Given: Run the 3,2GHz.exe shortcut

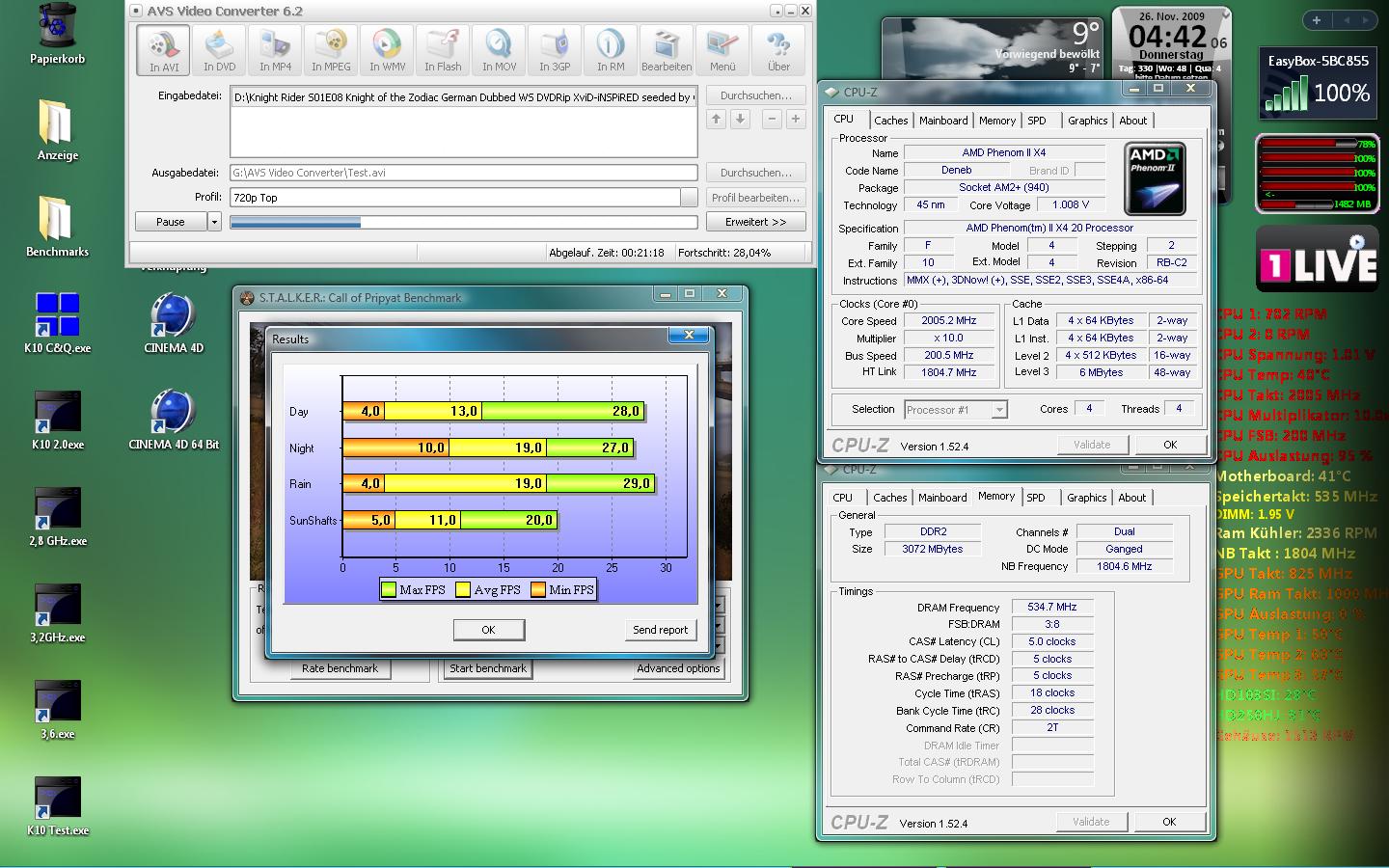Looking at the screenshot, I should [57, 612].
